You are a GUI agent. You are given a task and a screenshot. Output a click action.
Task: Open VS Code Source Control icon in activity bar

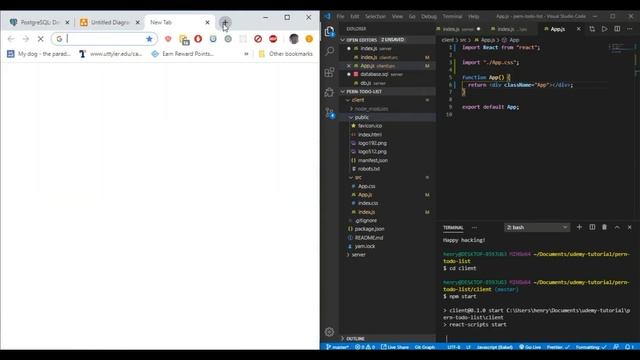pyautogui.click(x=329, y=112)
